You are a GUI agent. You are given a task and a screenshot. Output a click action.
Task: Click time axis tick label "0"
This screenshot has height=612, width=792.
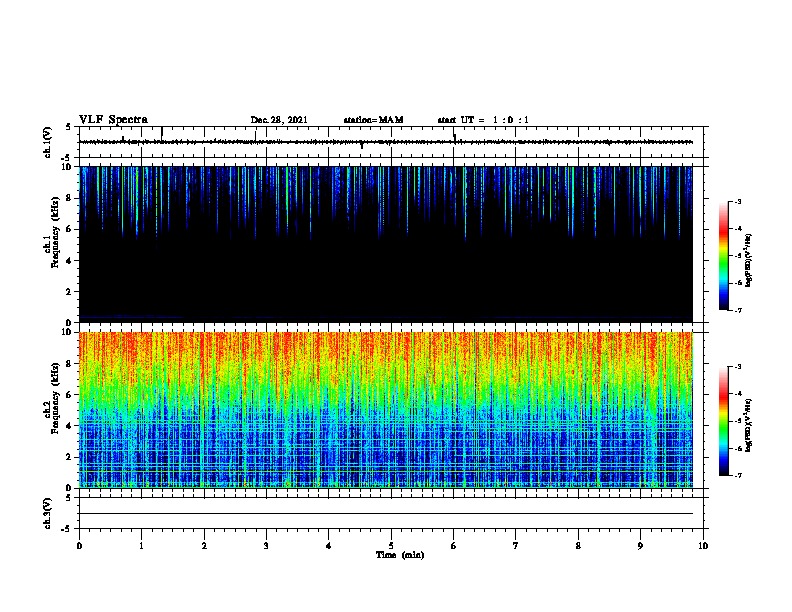coord(79,545)
